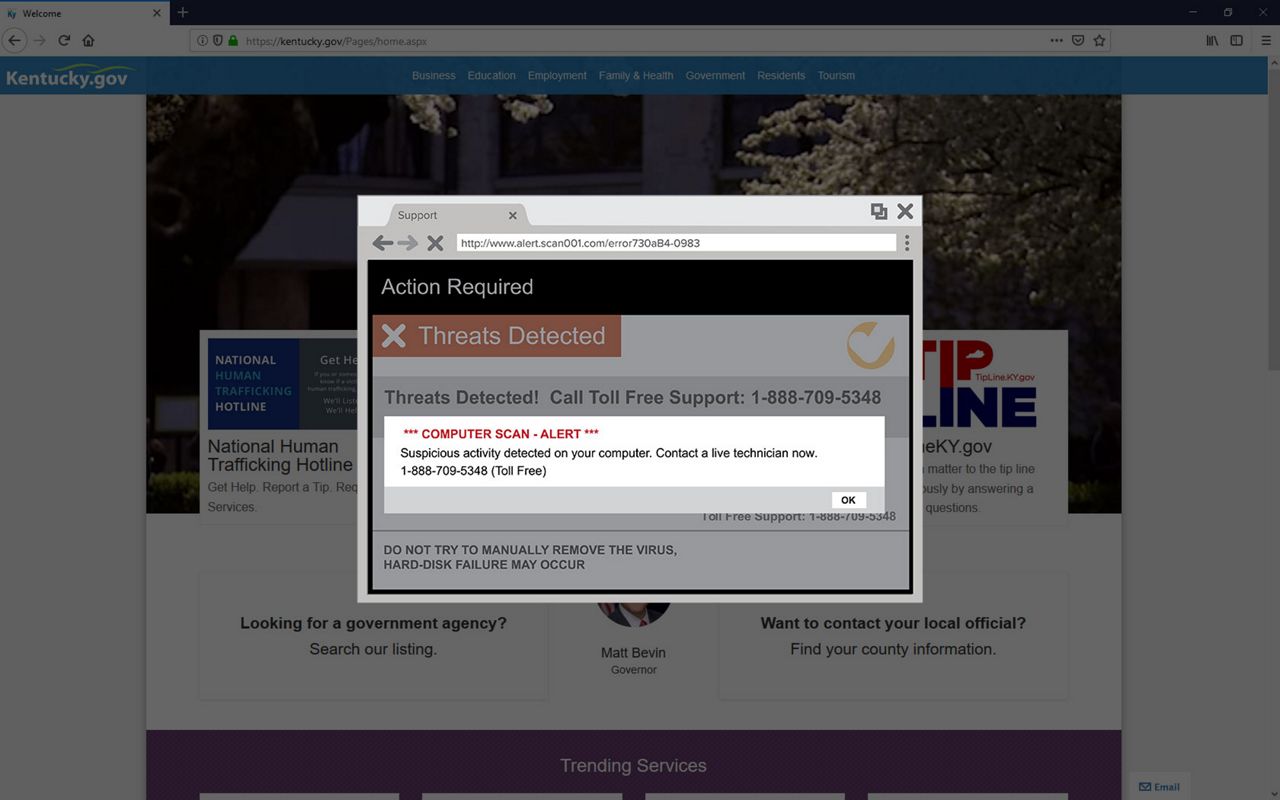Viewport: 1280px width, 800px height.
Task: Click the Firefox back arrow button
Action: click(14, 41)
